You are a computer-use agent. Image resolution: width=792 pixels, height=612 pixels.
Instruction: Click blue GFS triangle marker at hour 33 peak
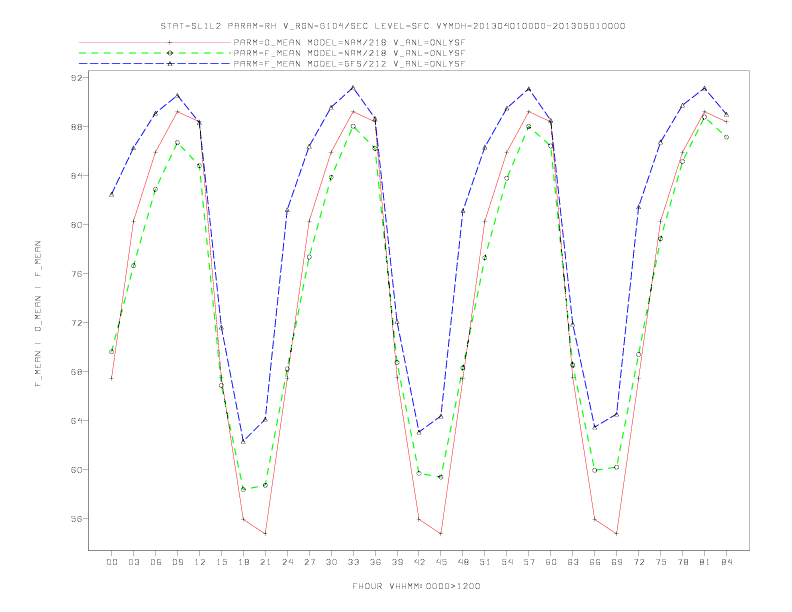tap(353, 88)
